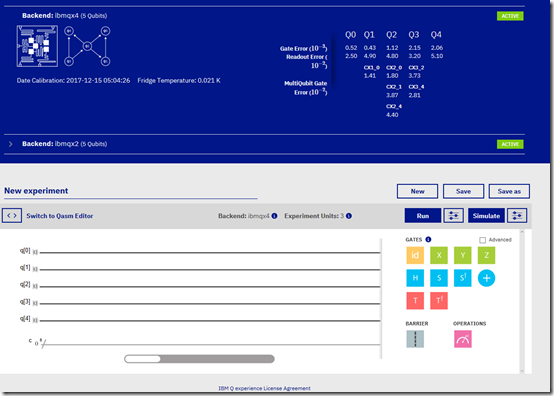Viewport: 554px width, 396px height.
Task: Open the ibmqx4 chip image
Action: pyautogui.click(x=37, y=46)
